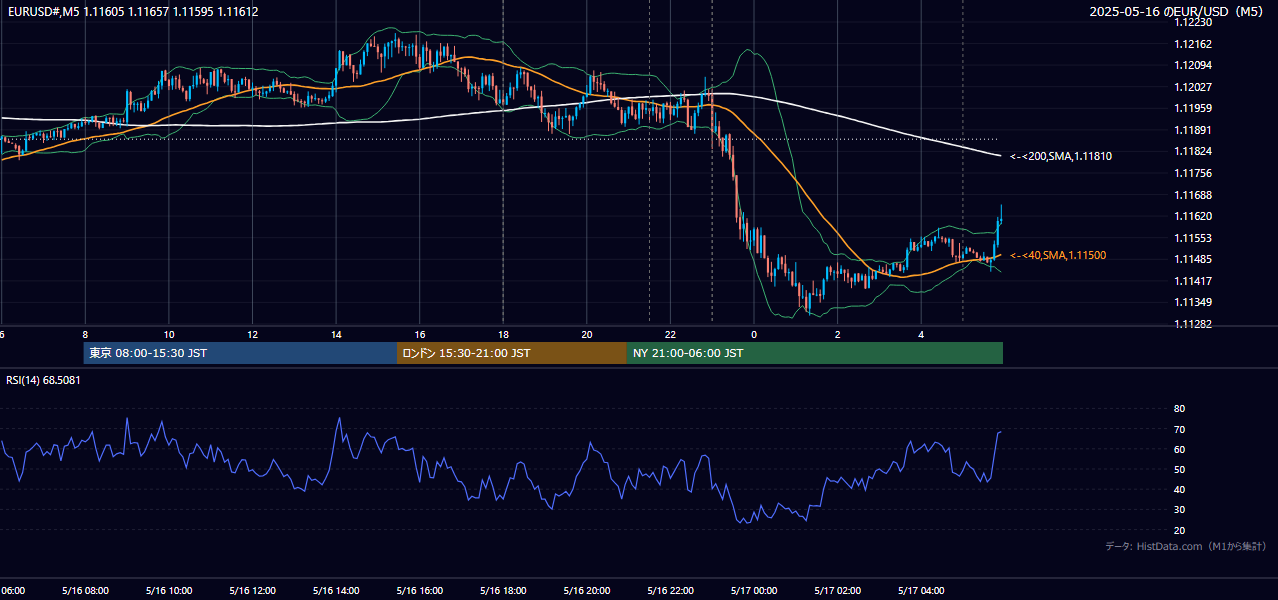Click the 200 SMA 1.11810 line label
This screenshot has height=600, width=1278.
(x=1061, y=156)
